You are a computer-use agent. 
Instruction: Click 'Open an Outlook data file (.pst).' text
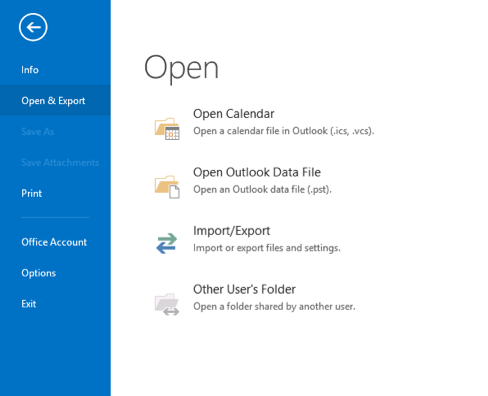[262, 189]
